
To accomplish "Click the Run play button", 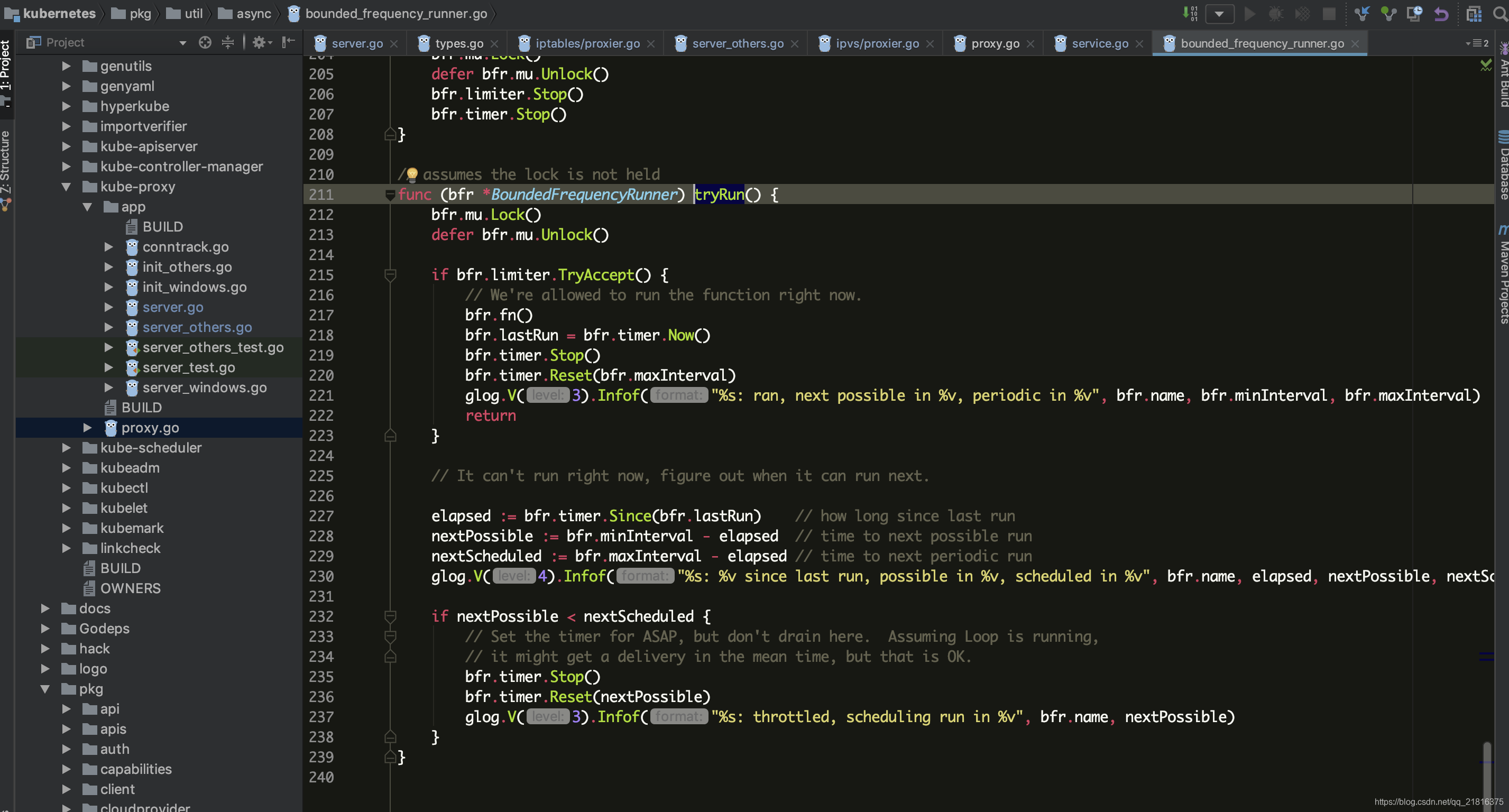I will pyautogui.click(x=1249, y=13).
